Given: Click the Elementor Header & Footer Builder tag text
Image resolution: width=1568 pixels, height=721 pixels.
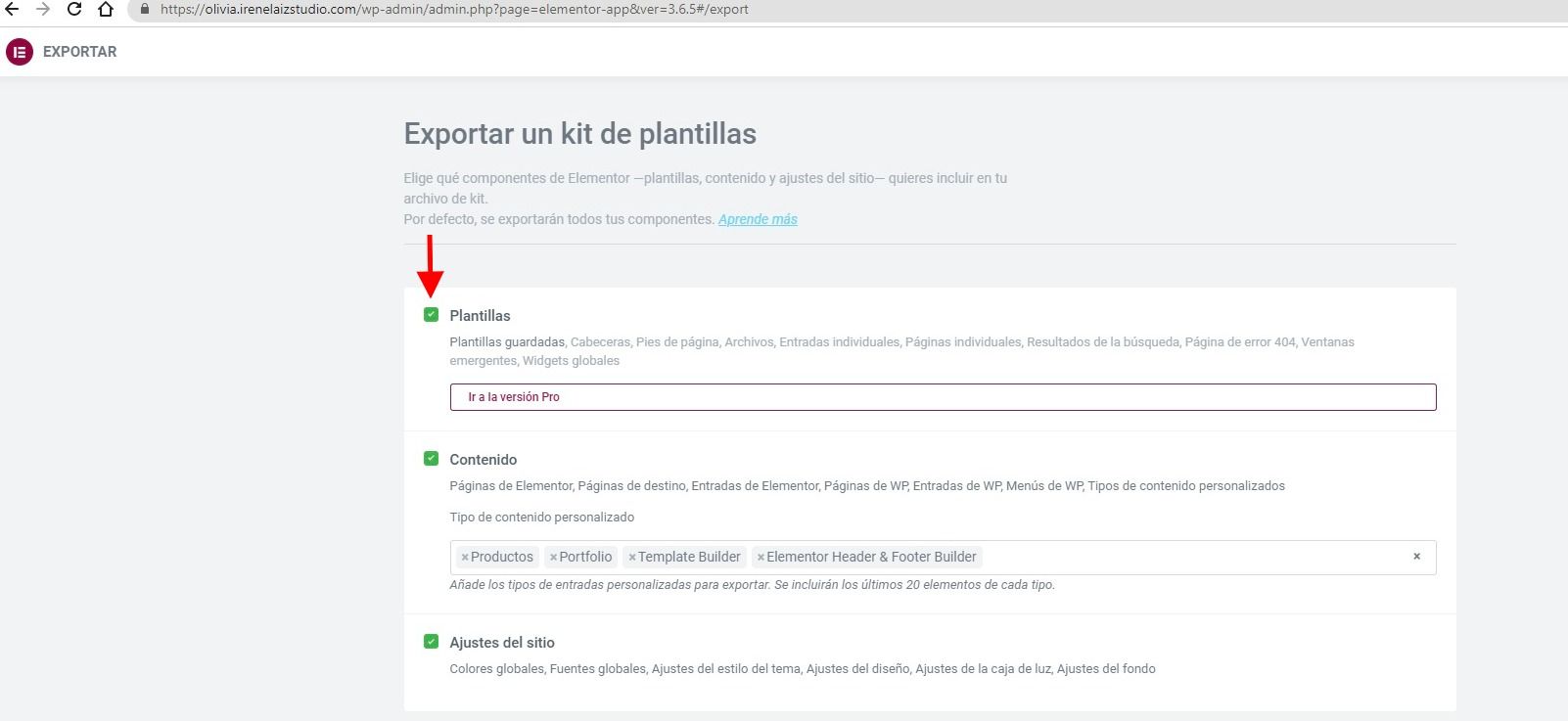Looking at the screenshot, I should [871, 557].
